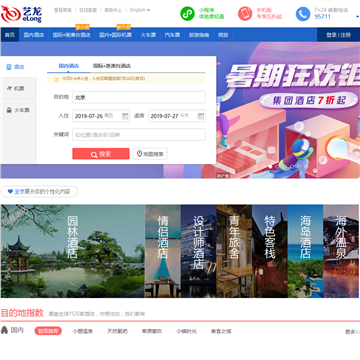Open the 国内·国际机票 navigation item

115,35
